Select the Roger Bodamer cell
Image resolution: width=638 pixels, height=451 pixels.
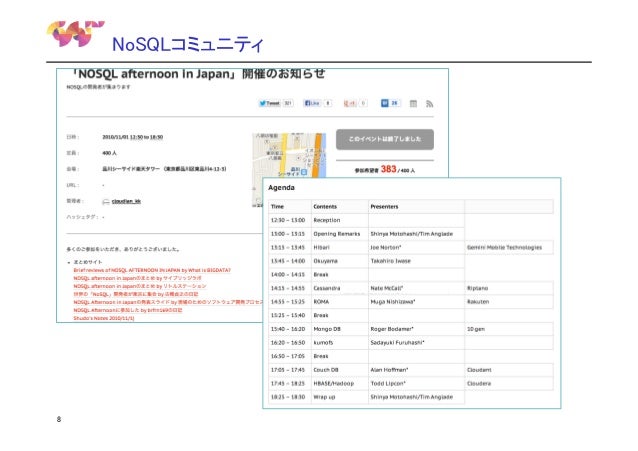click(416, 329)
